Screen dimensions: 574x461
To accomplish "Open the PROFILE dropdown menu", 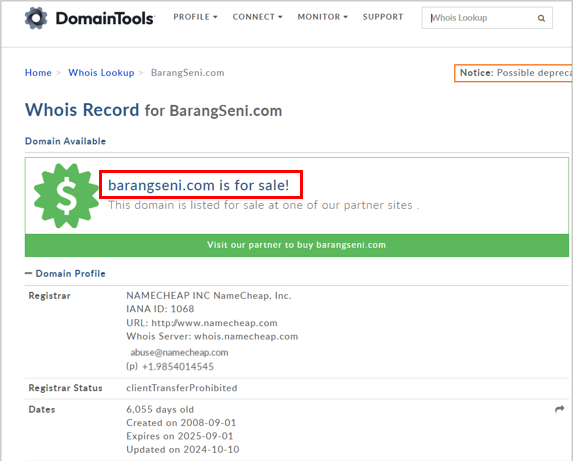I will [x=195, y=17].
